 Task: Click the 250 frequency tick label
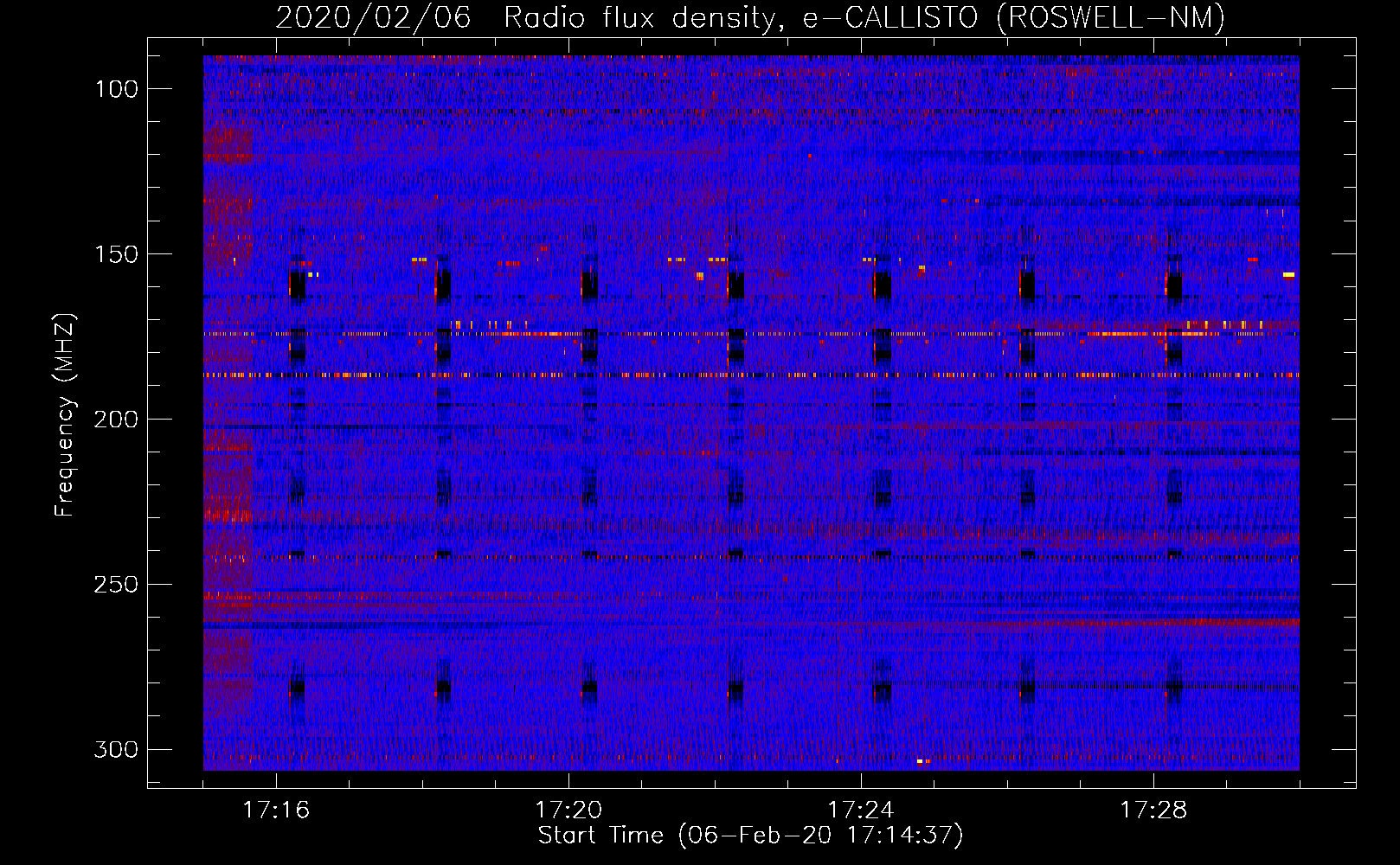coord(115,585)
